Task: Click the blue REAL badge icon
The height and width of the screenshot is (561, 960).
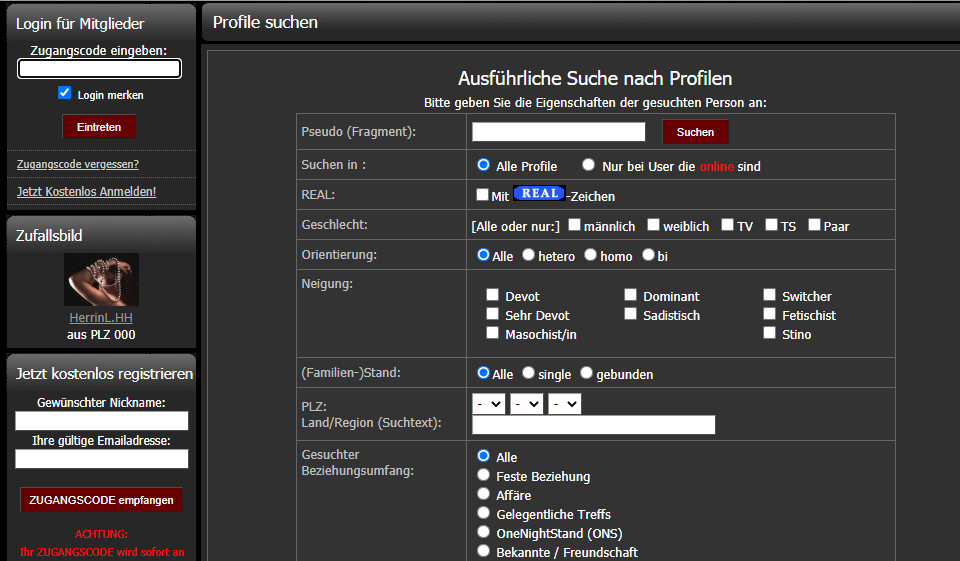Action: pos(539,194)
